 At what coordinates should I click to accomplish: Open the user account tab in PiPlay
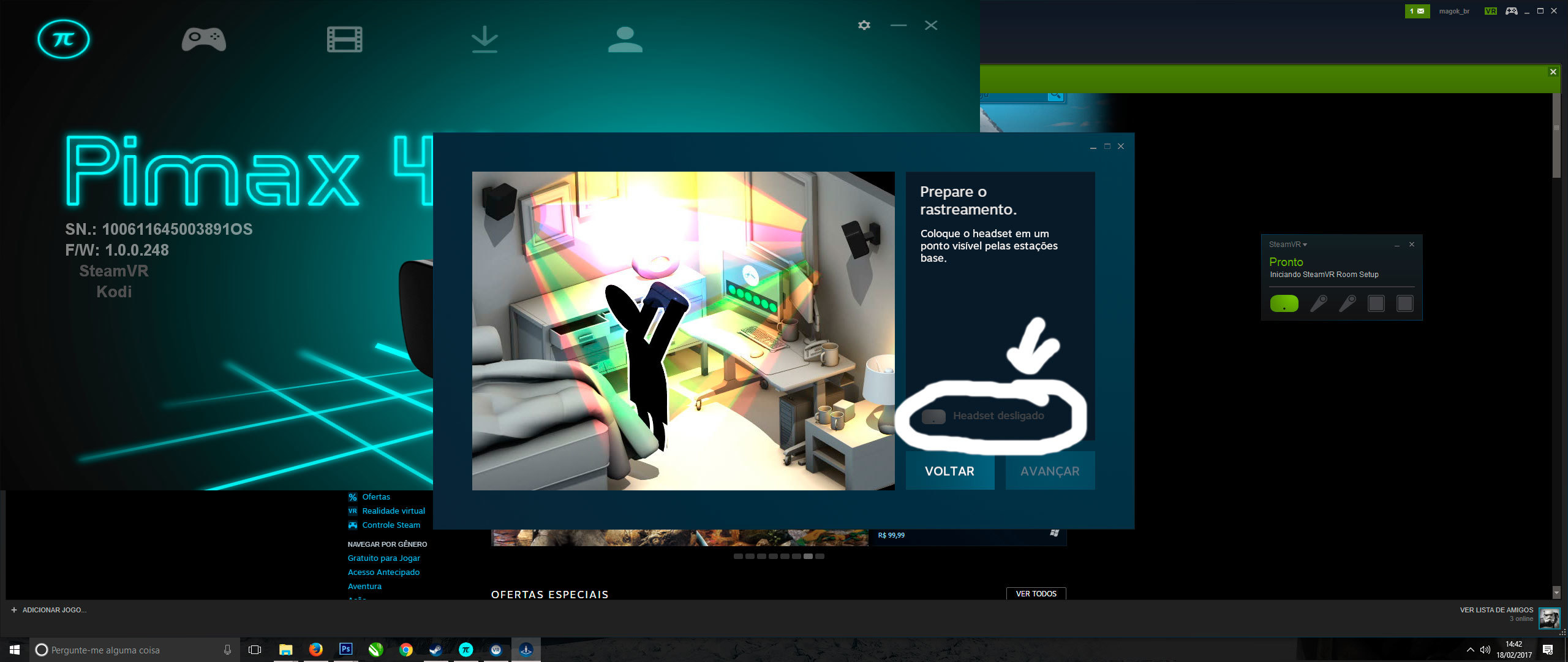point(625,39)
